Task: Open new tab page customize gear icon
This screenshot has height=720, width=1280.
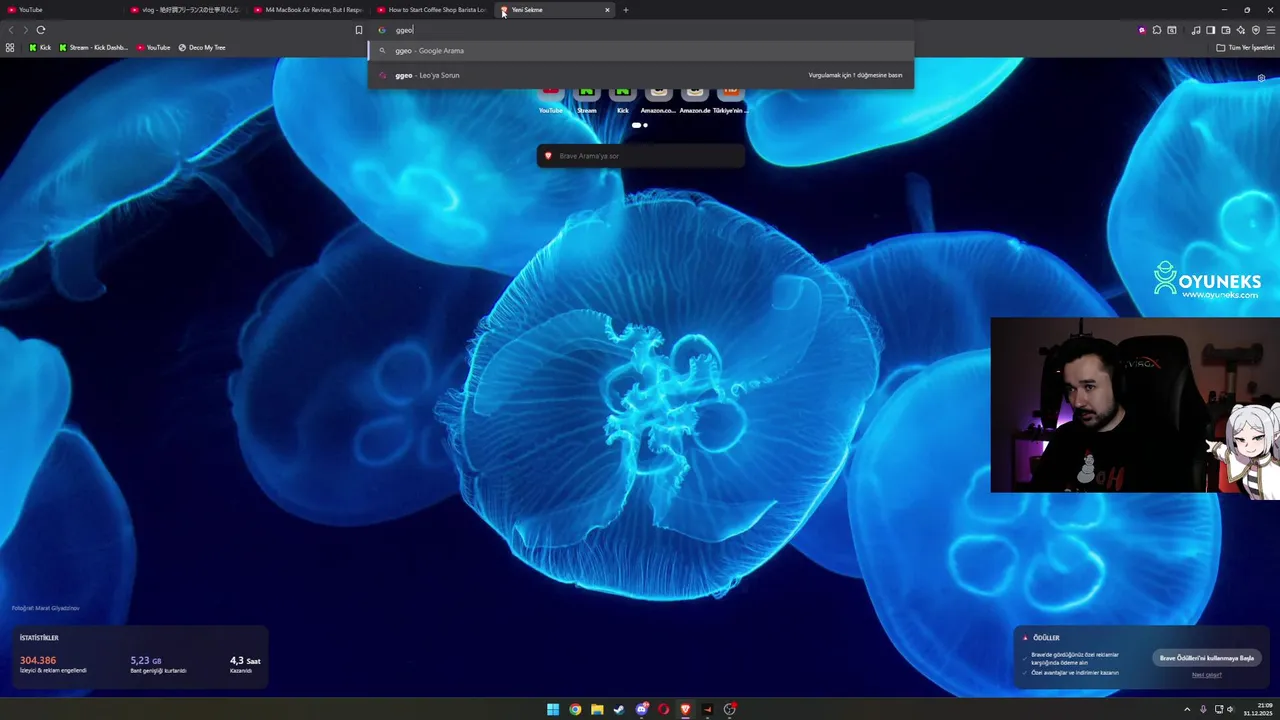Action: 1262,78
